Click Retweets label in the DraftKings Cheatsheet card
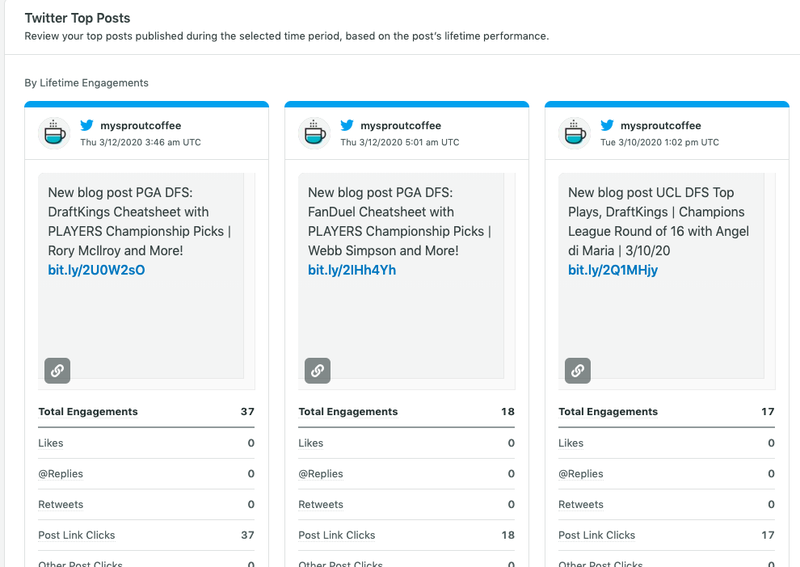The width and height of the screenshot is (800, 567). point(61,504)
